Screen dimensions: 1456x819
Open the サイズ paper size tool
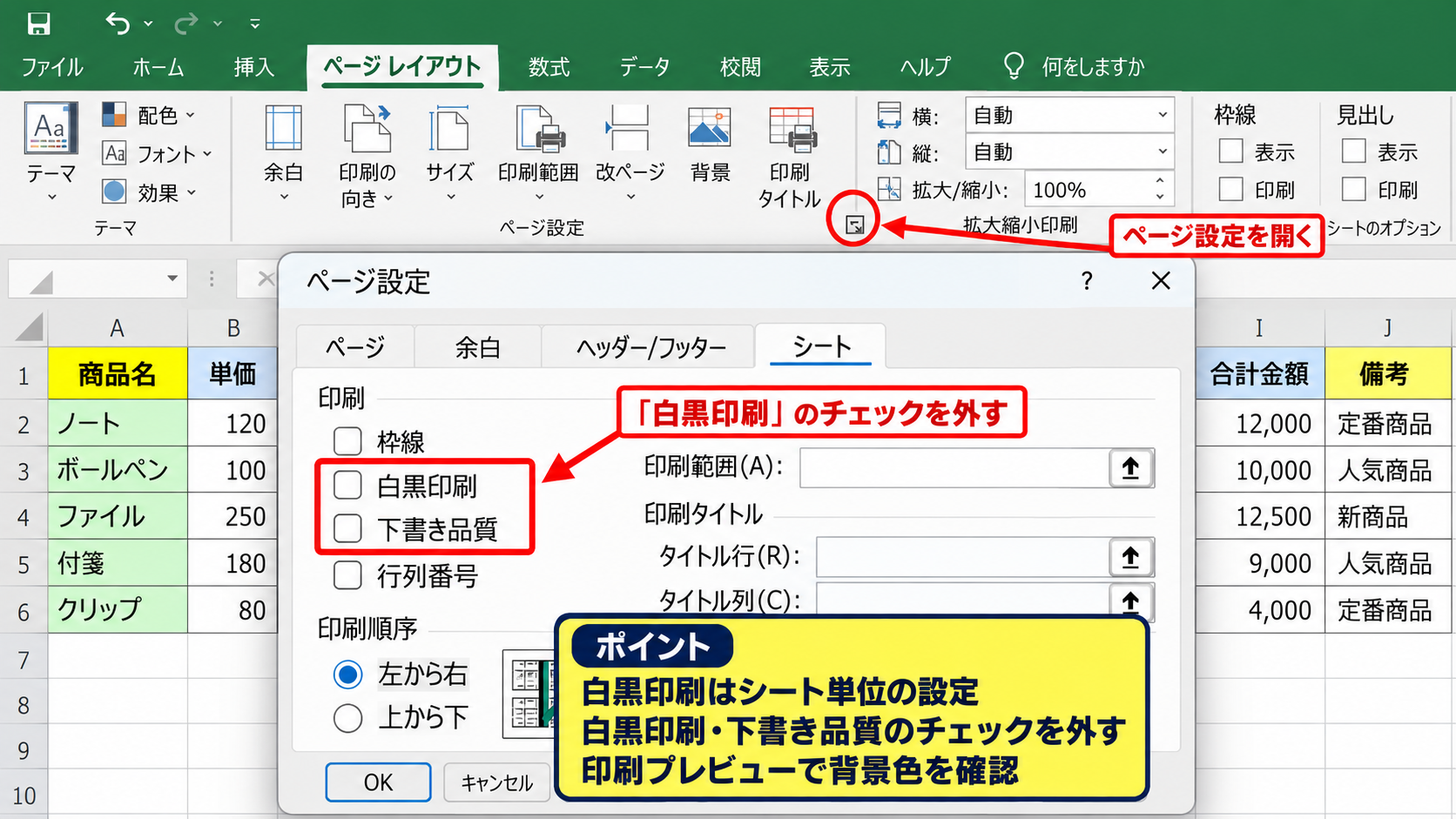click(x=449, y=153)
